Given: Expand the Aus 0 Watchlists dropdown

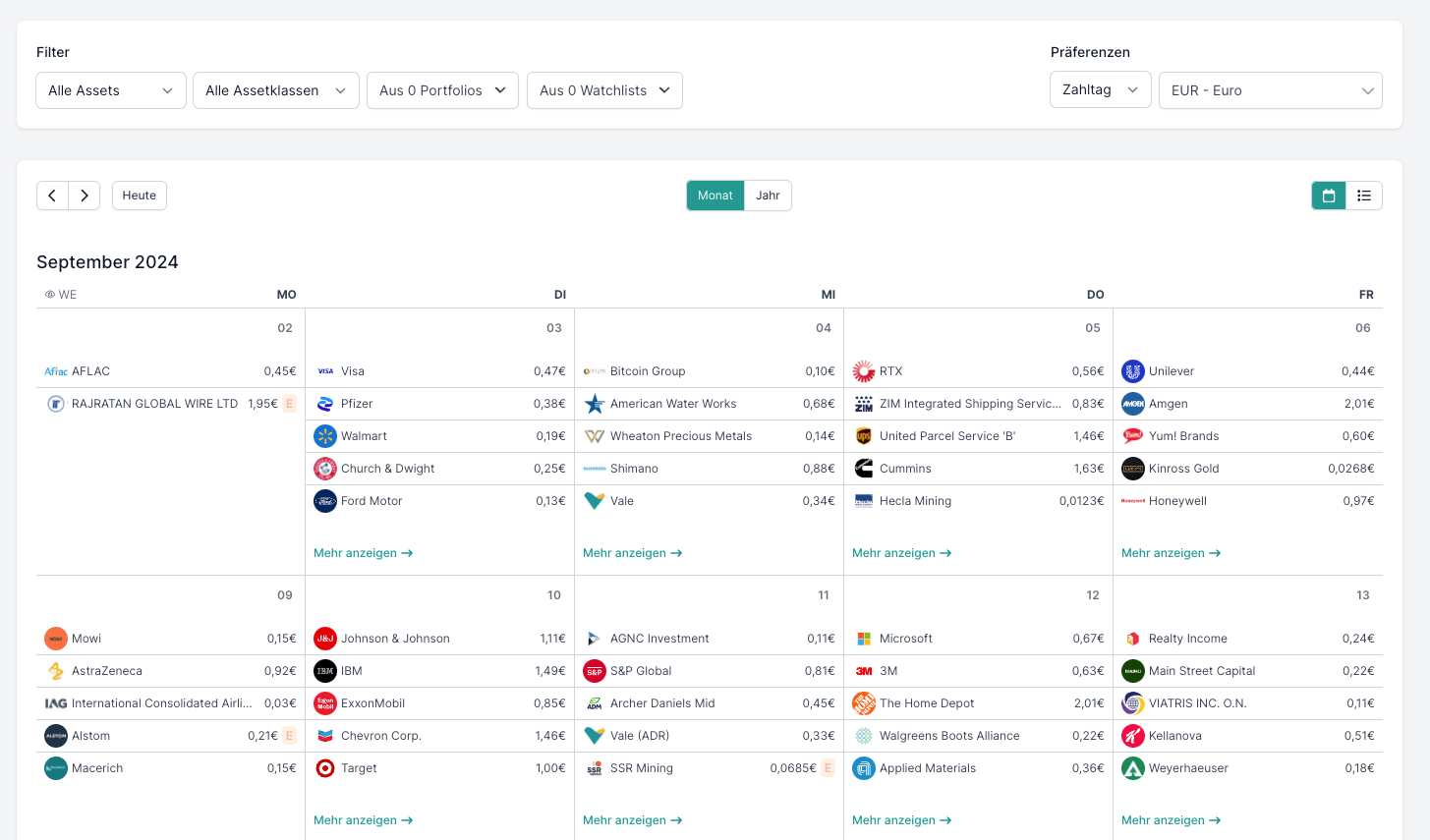Looking at the screenshot, I should click(604, 90).
